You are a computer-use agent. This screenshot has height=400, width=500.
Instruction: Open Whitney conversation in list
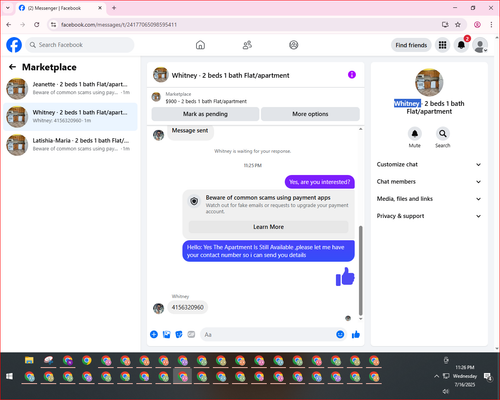(x=70, y=117)
